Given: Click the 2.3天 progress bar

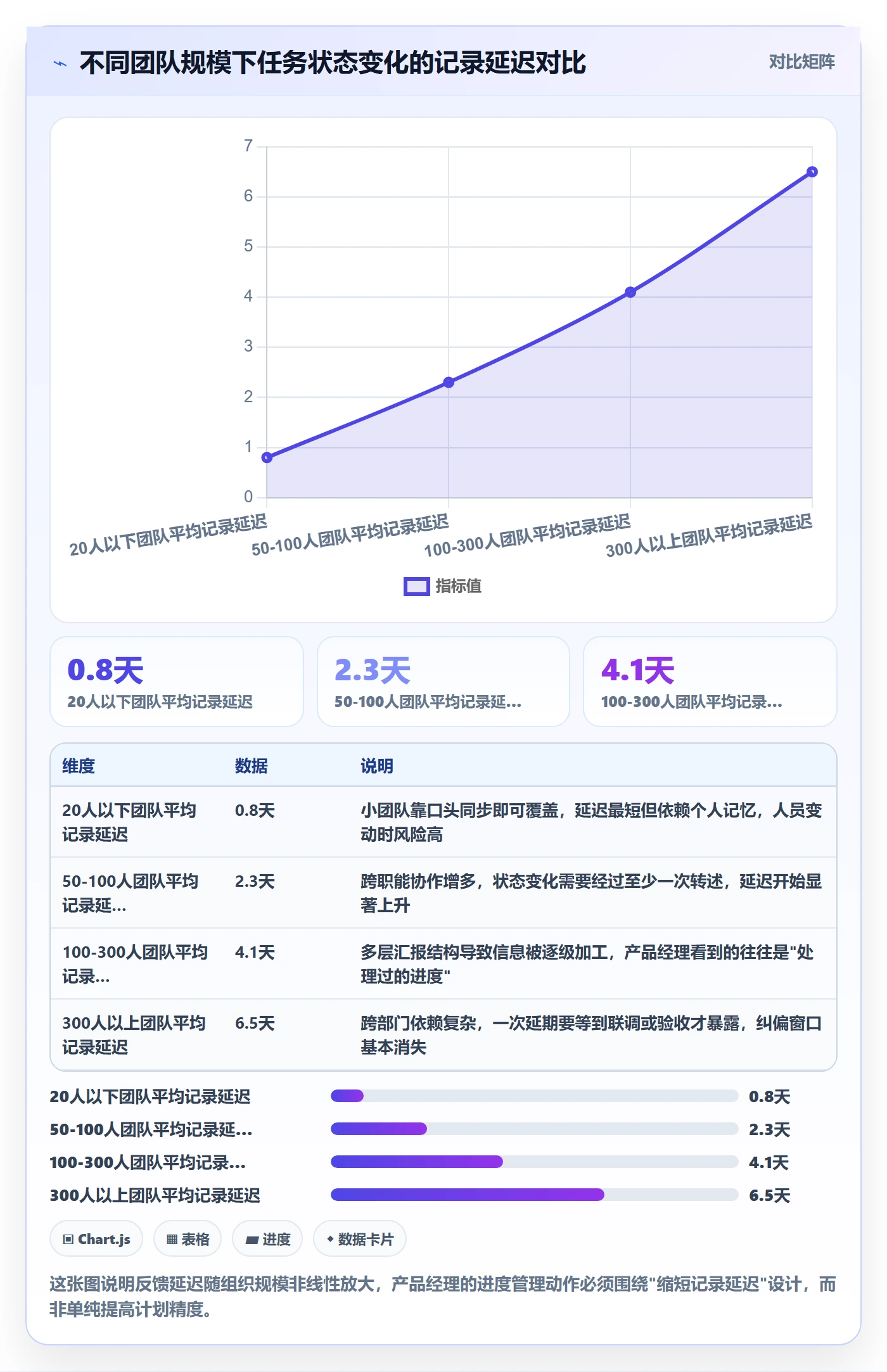Looking at the screenshot, I should pyautogui.click(x=535, y=1129).
